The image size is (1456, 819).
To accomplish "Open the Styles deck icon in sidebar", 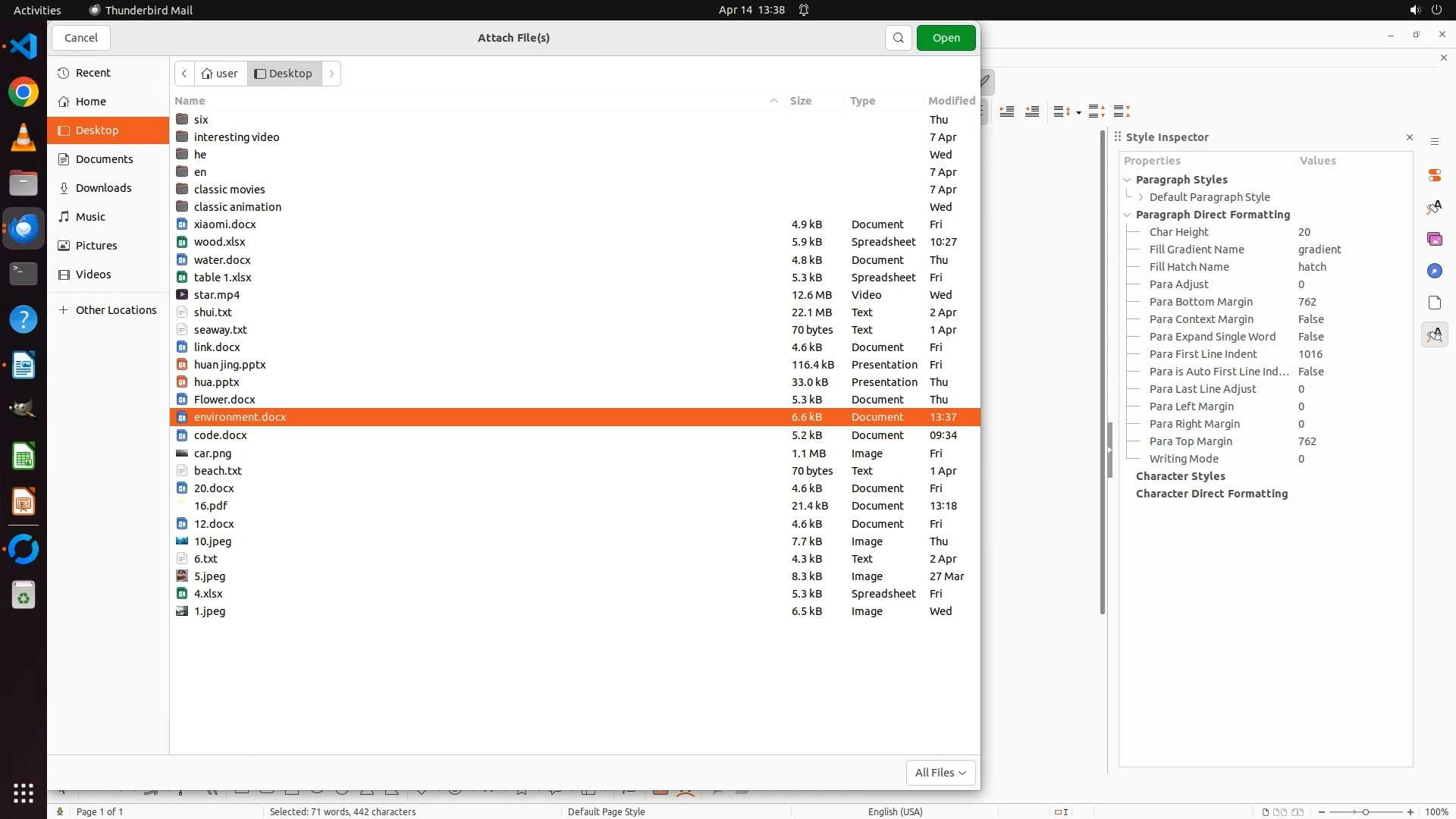I will pos(1434,207).
